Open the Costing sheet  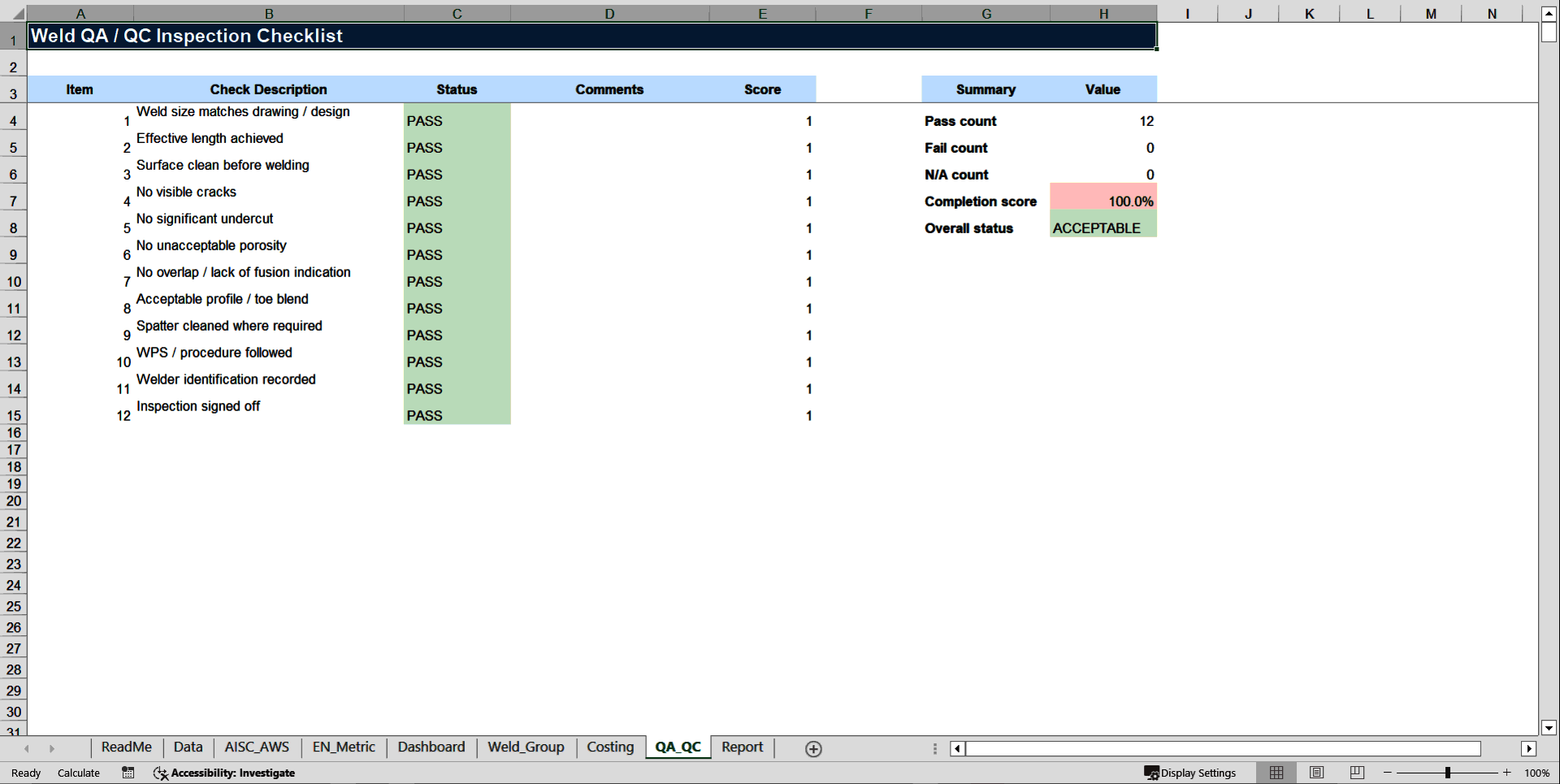[x=610, y=747]
